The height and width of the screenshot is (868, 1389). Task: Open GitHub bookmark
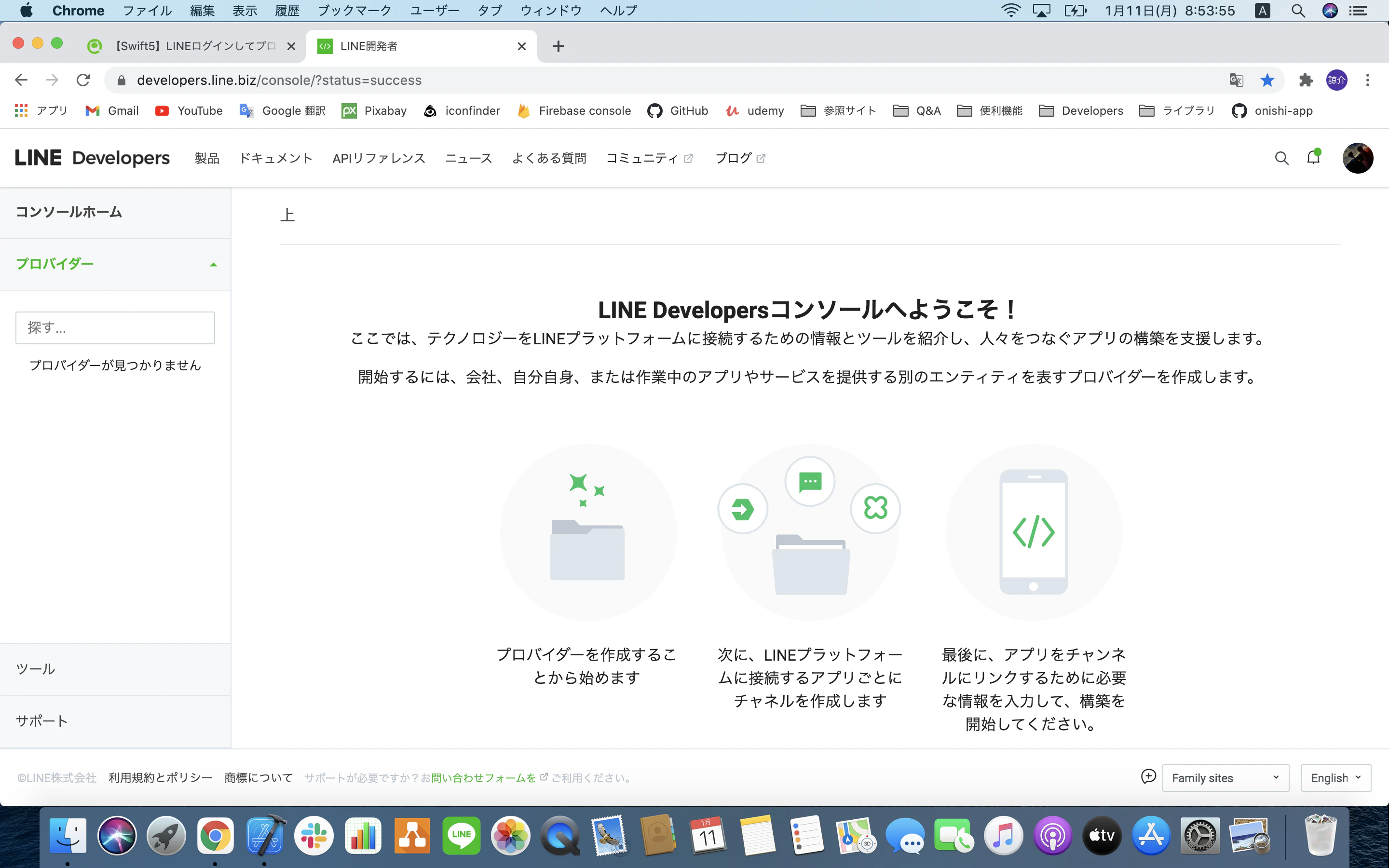pyautogui.click(x=678, y=111)
